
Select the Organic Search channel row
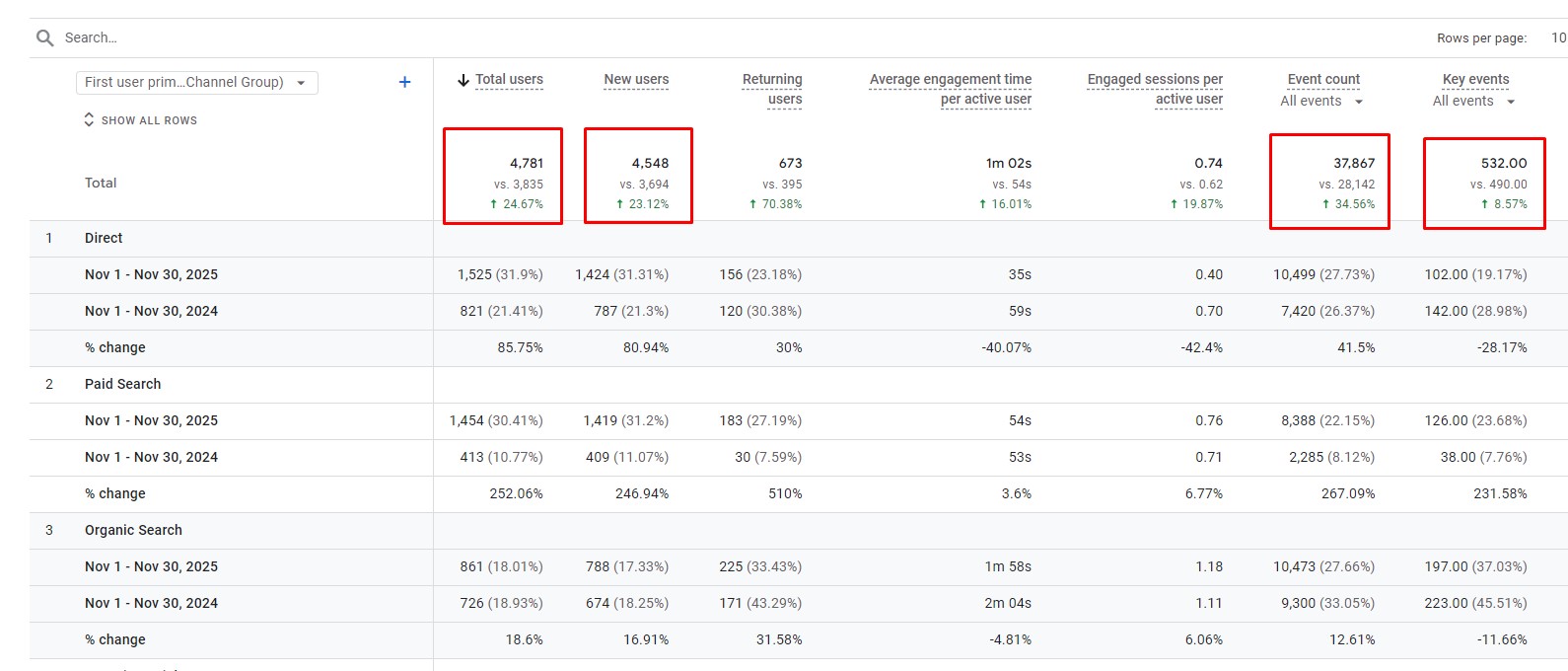click(x=133, y=530)
